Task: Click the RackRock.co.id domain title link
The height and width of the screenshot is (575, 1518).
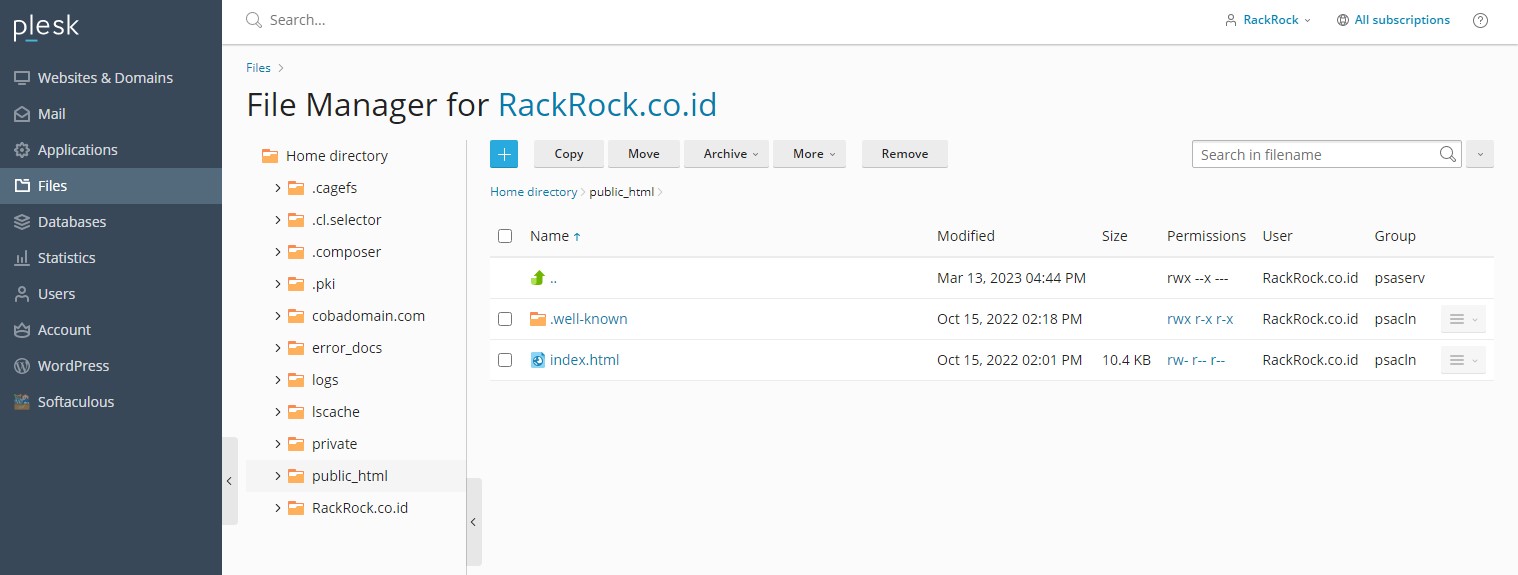Action: coord(607,105)
